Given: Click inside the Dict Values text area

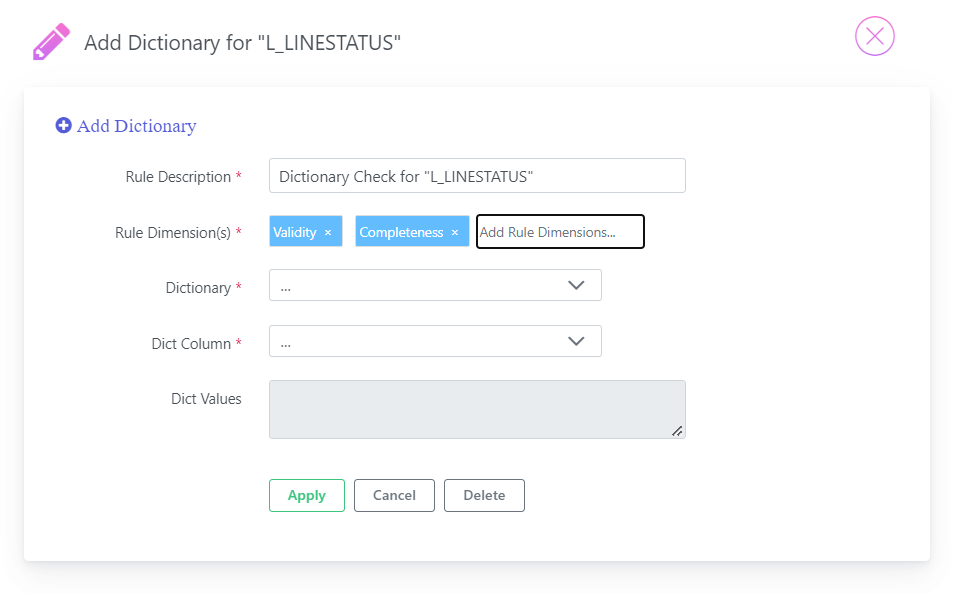Looking at the screenshot, I should click(477, 410).
